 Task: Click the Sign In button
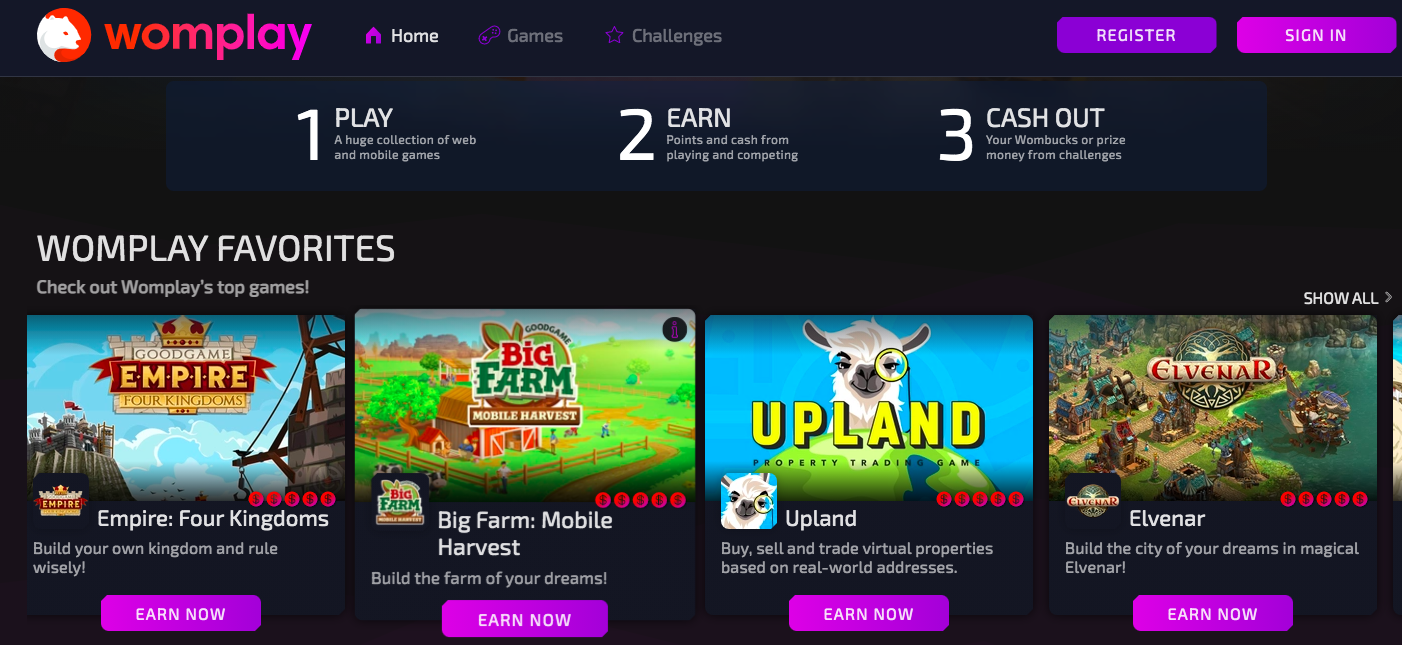pos(1316,35)
